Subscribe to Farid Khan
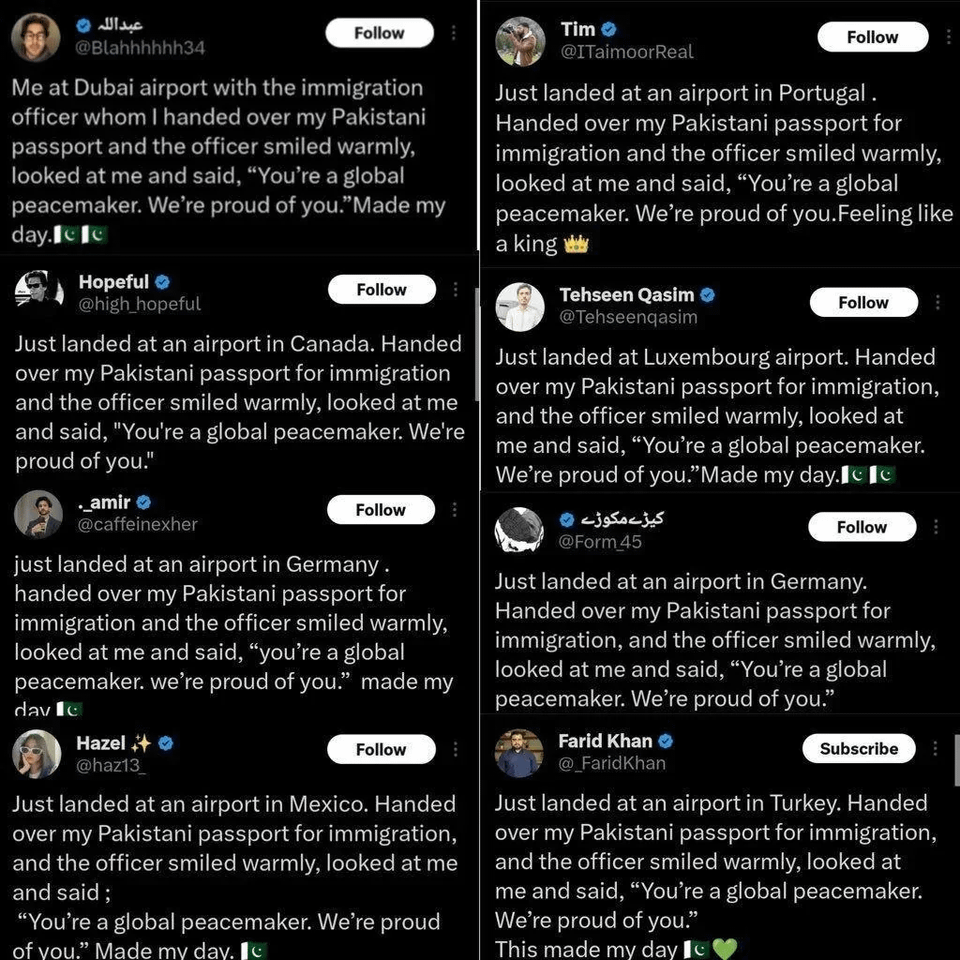The image size is (960, 960). point(859,748)
